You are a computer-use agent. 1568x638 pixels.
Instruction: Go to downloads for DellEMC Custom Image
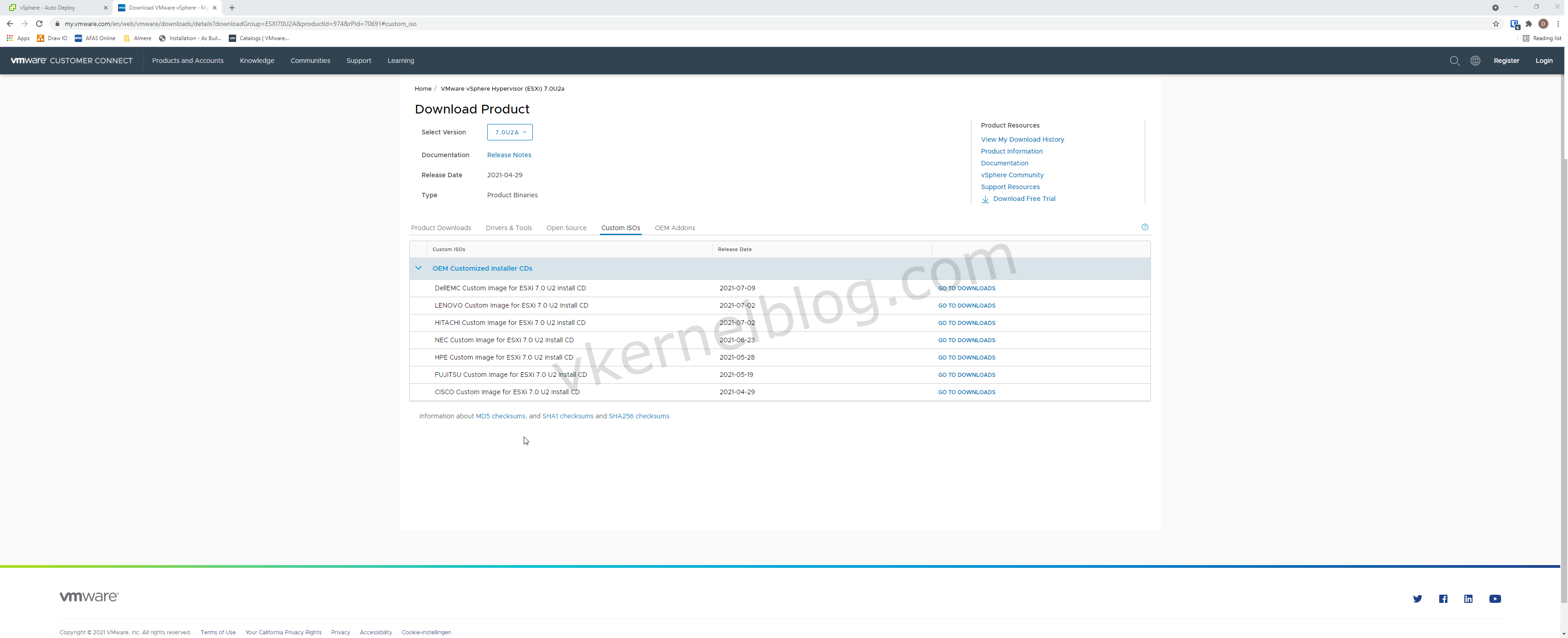click(x=966, y=288)
